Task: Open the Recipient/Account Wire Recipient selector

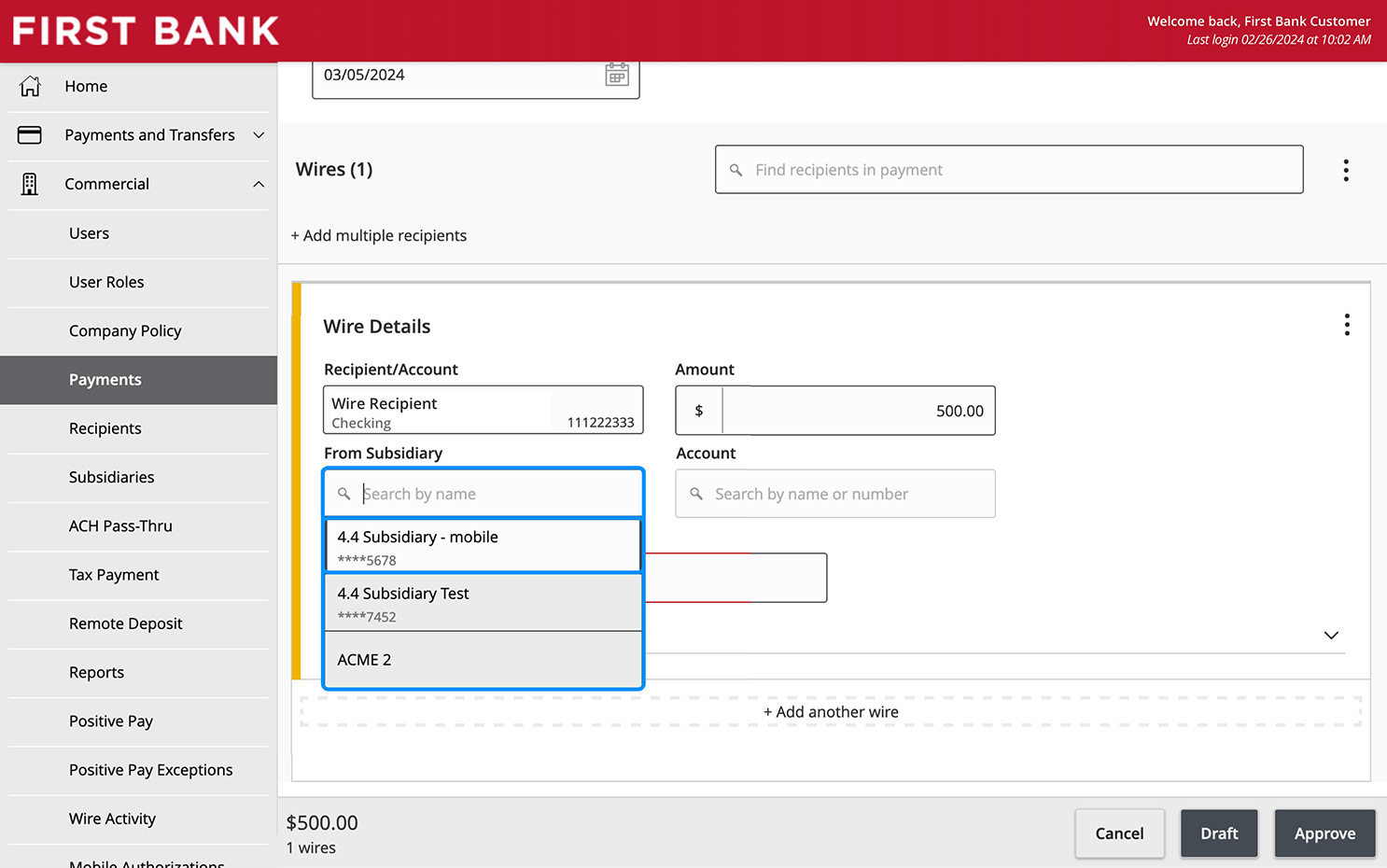Action: [483, 410]
